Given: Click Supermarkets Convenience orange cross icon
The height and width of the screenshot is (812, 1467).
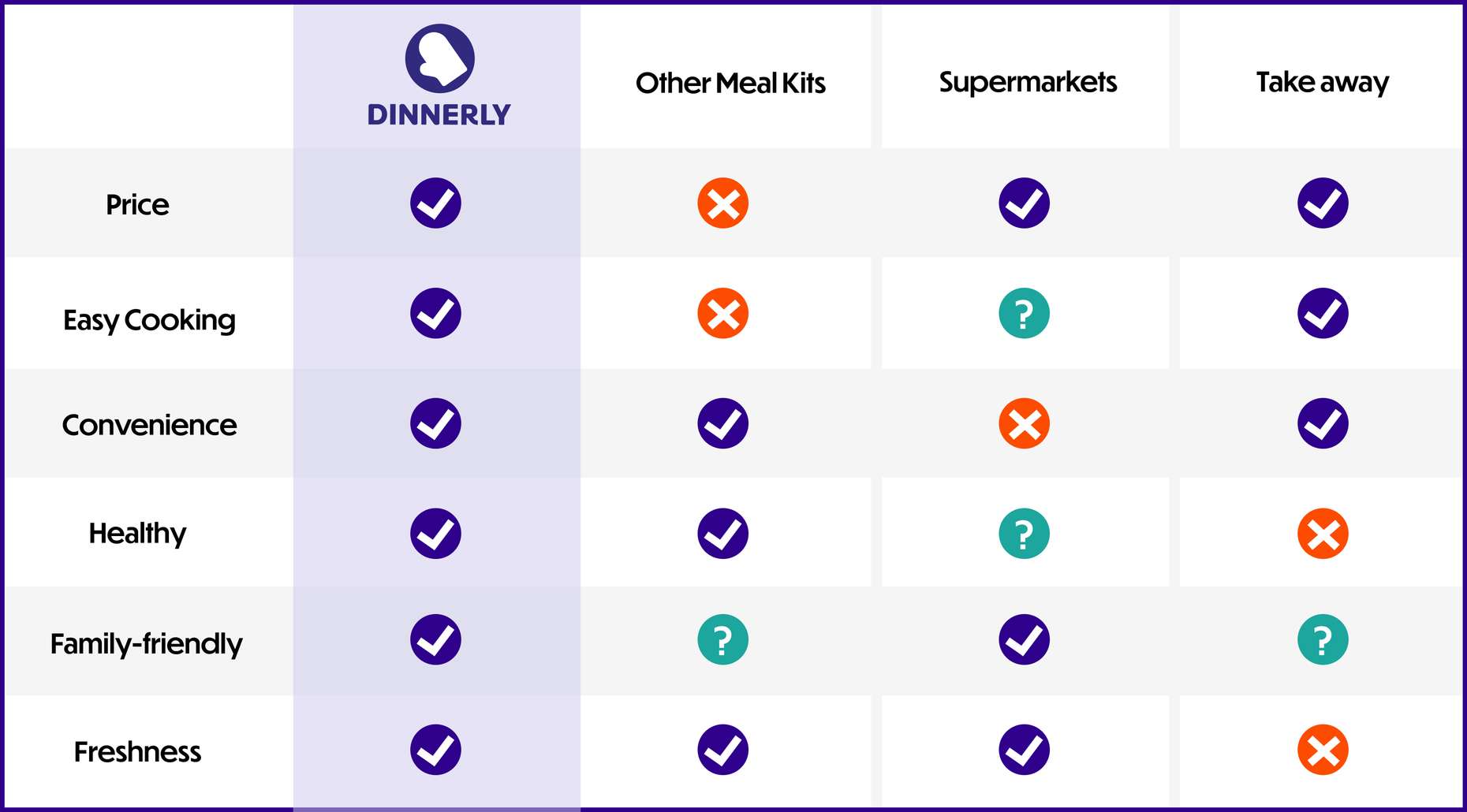Looking at the screenshot, I should (1024, 423).
